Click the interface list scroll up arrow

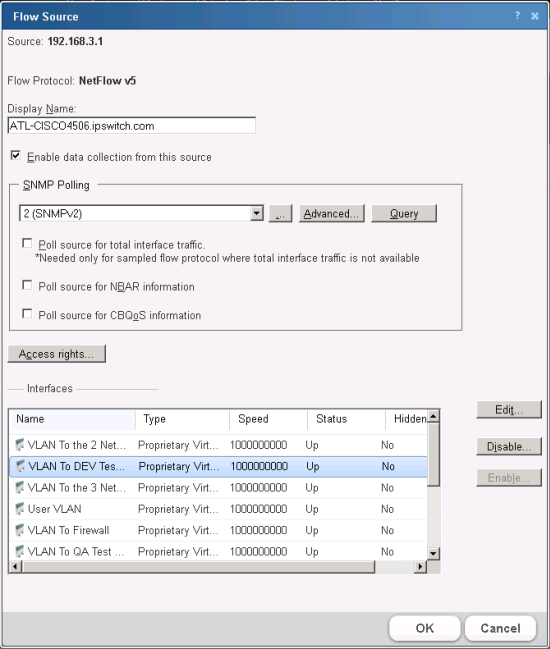(433, 416)
